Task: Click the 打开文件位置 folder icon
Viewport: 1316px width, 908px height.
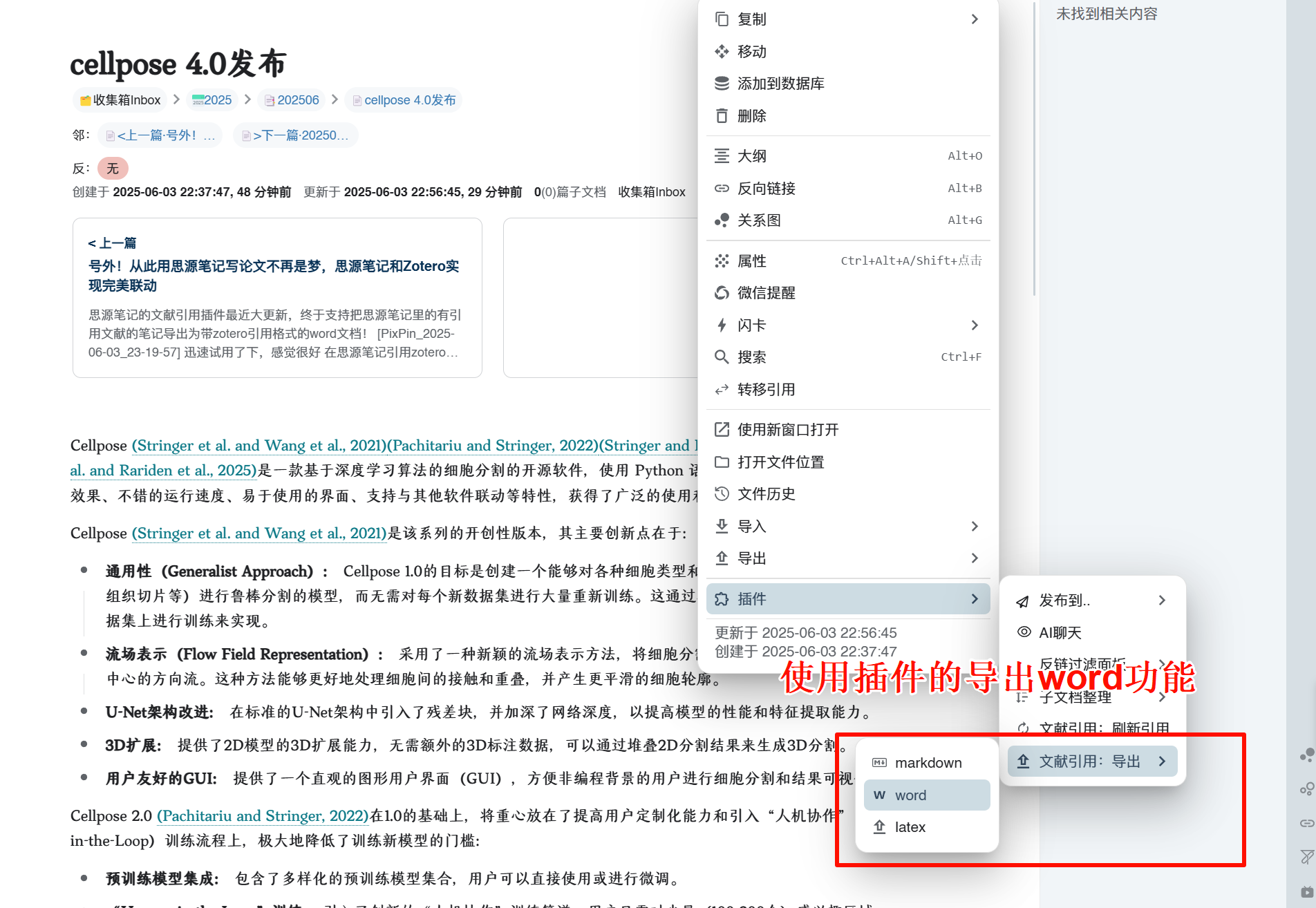Action: click(x=722, y=462)
